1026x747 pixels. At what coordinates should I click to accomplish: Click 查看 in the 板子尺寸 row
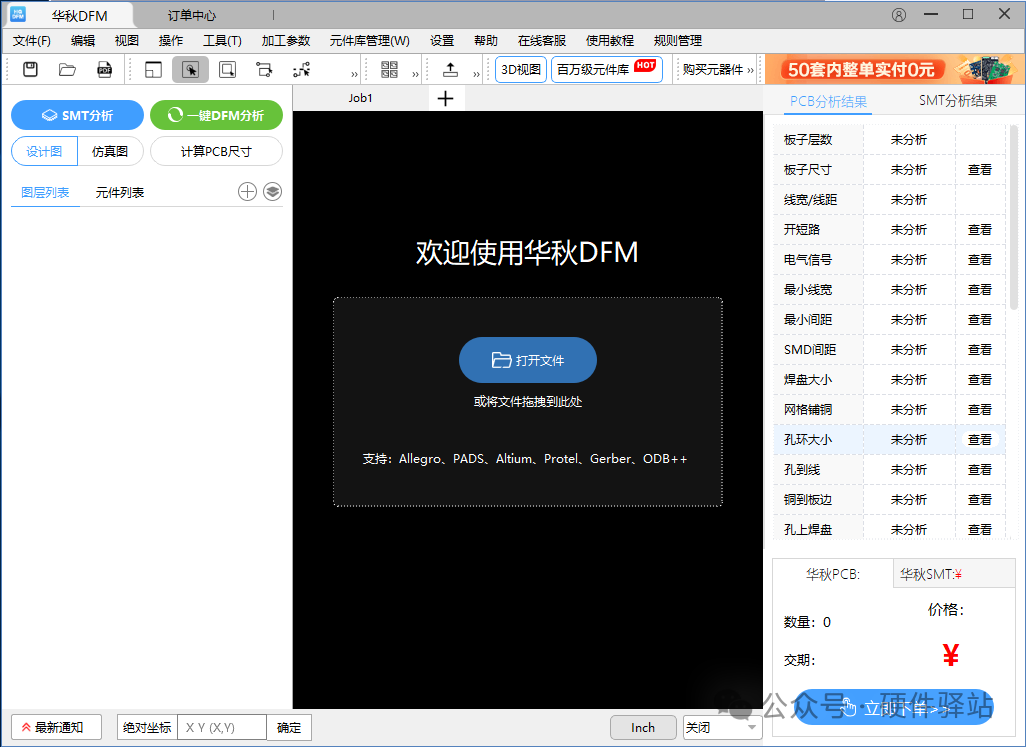tap(980, 169)
